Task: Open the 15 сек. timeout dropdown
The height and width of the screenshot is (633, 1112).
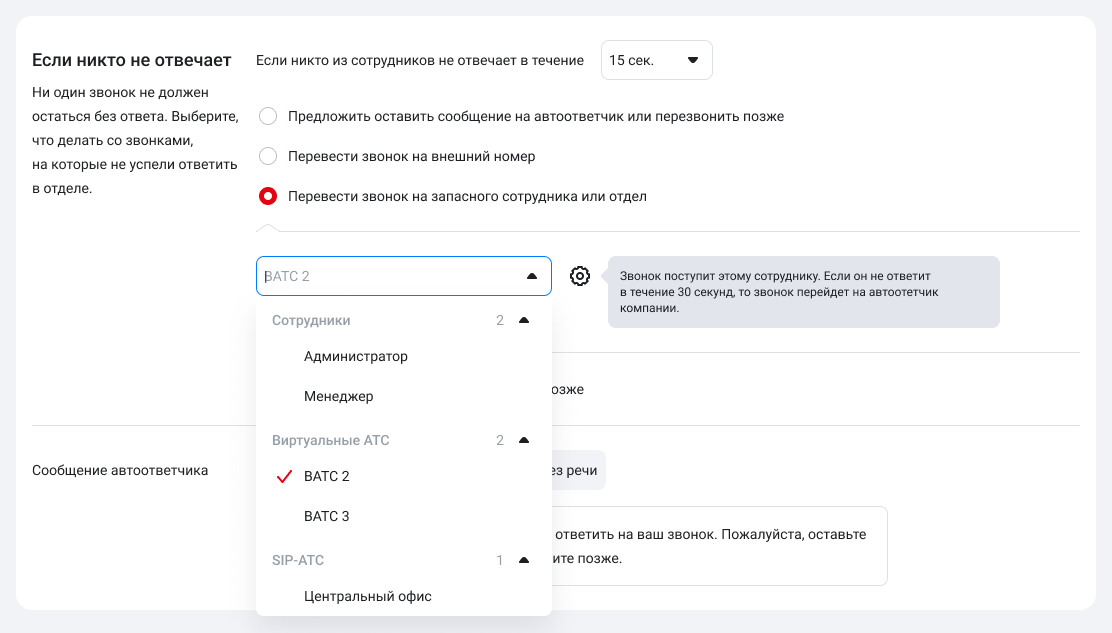Action: pos(656,60)
